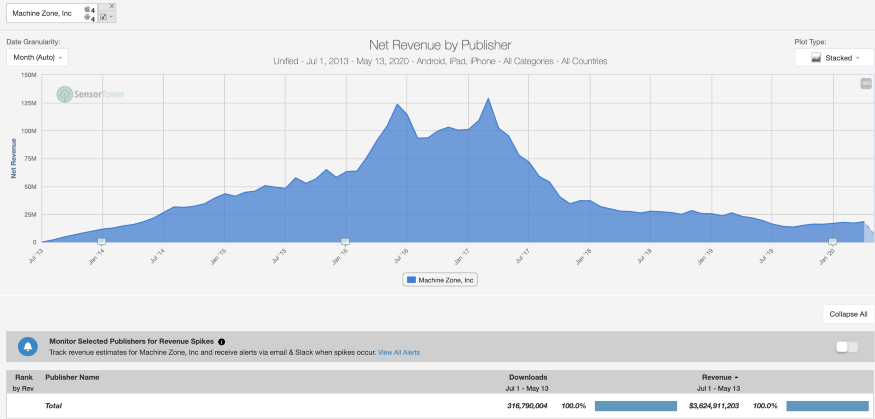This screenshot has width=875, height=419.
Task: Open the Stacked plot type dropdown
Action: coord(834,57)
